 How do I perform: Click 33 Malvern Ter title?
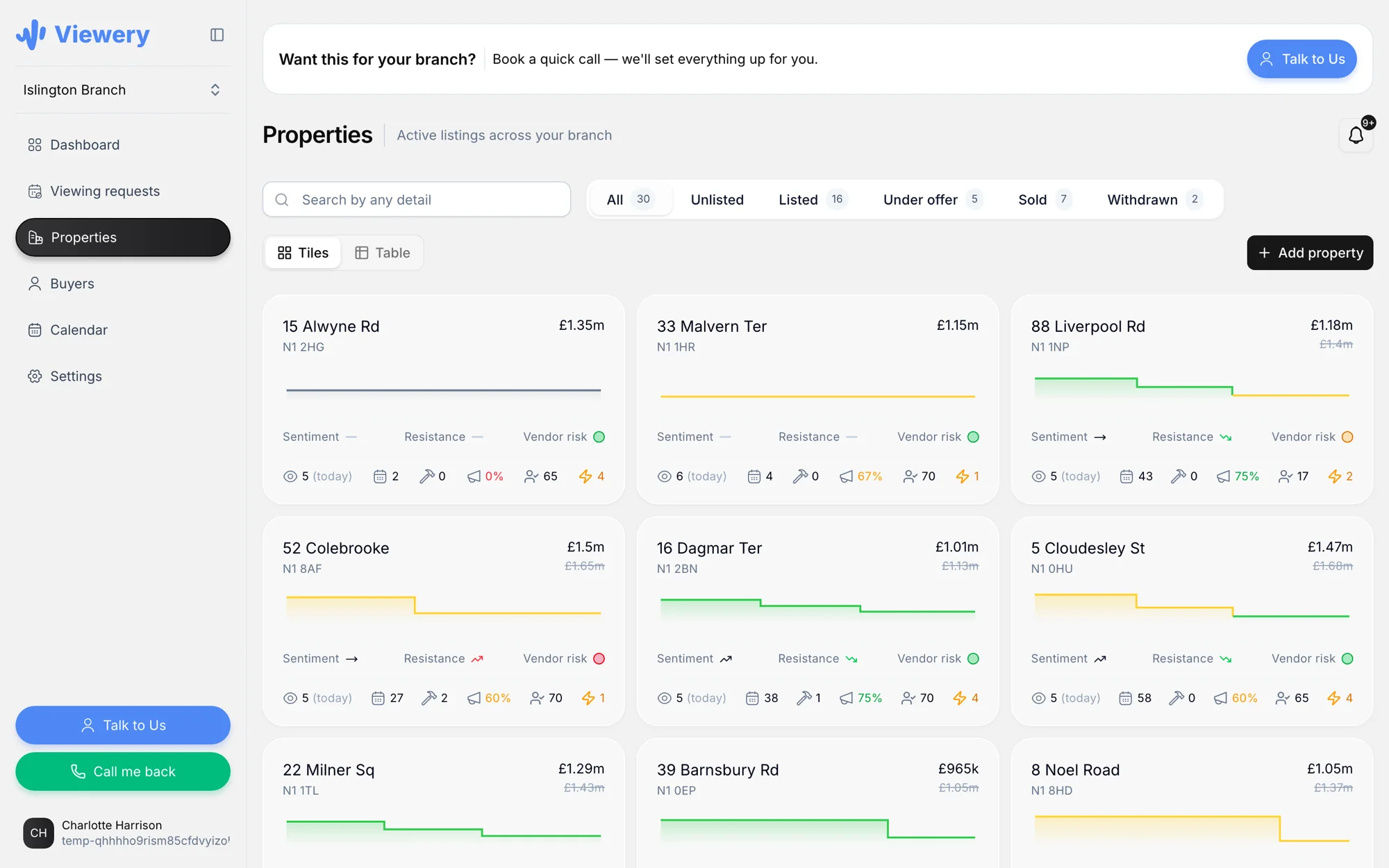tap(712, 326)
